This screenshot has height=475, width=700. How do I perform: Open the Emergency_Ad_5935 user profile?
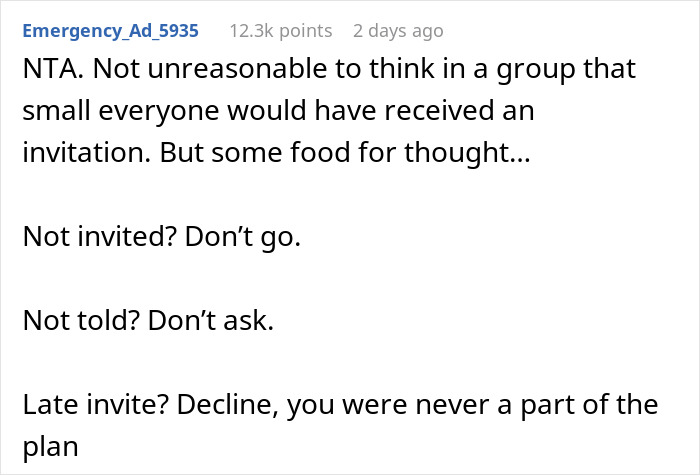[x=110, y=31]
